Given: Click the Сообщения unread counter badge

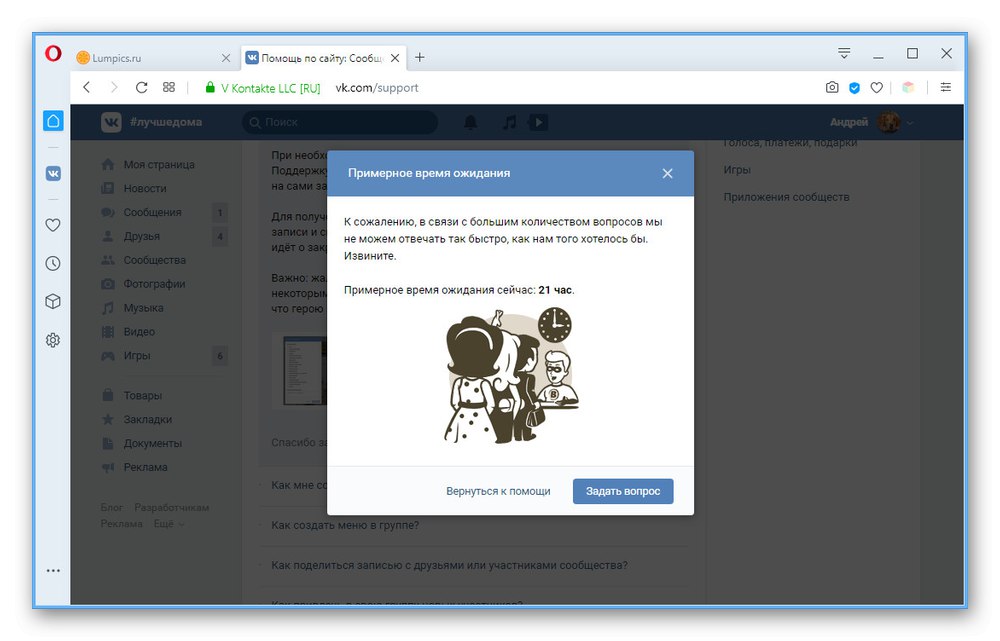Looking at the screenshot, I should (220, 212).
